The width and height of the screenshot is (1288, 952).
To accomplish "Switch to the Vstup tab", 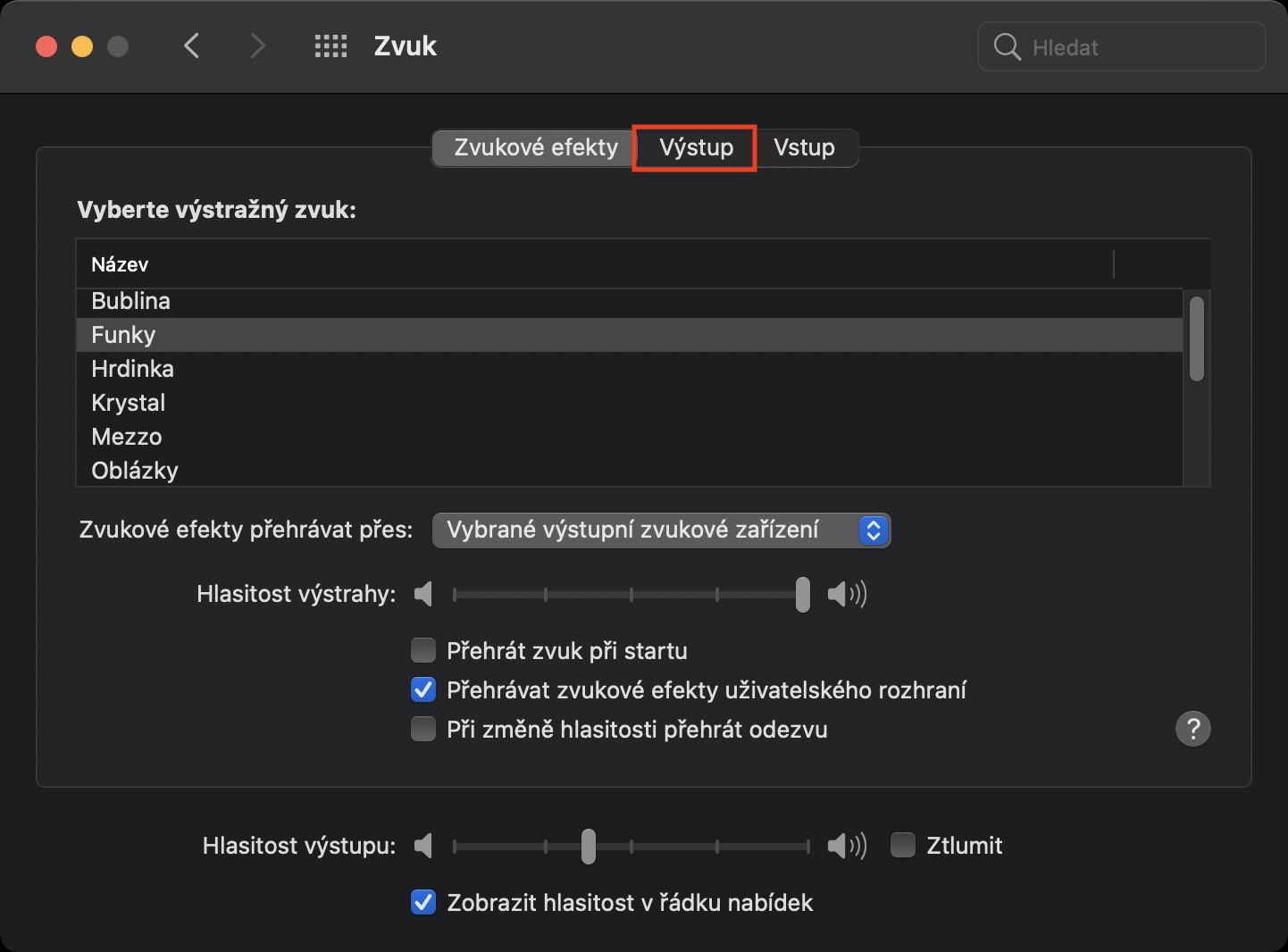I will pos(804,147).
